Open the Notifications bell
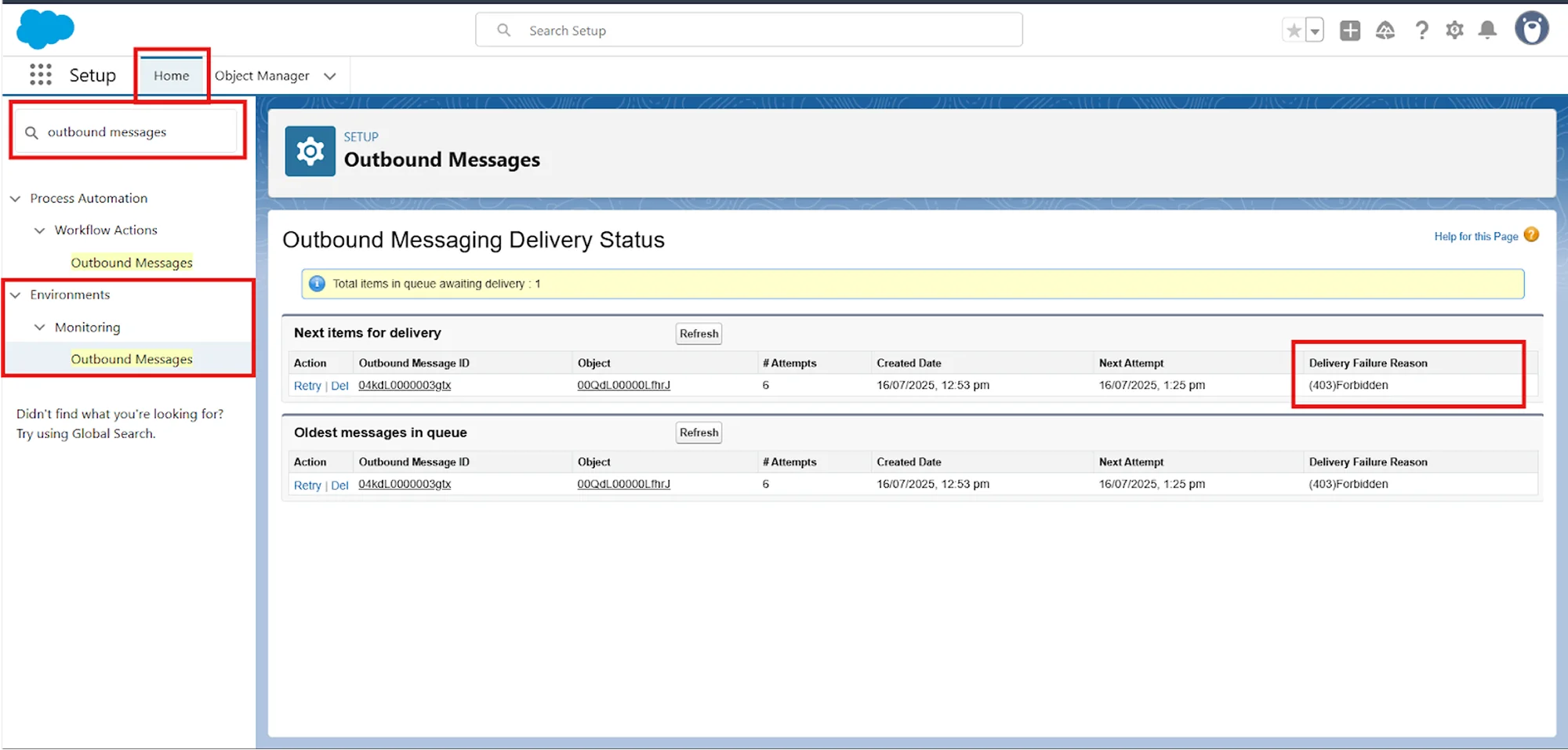The image size is (1568, 750). point(1487,31)
